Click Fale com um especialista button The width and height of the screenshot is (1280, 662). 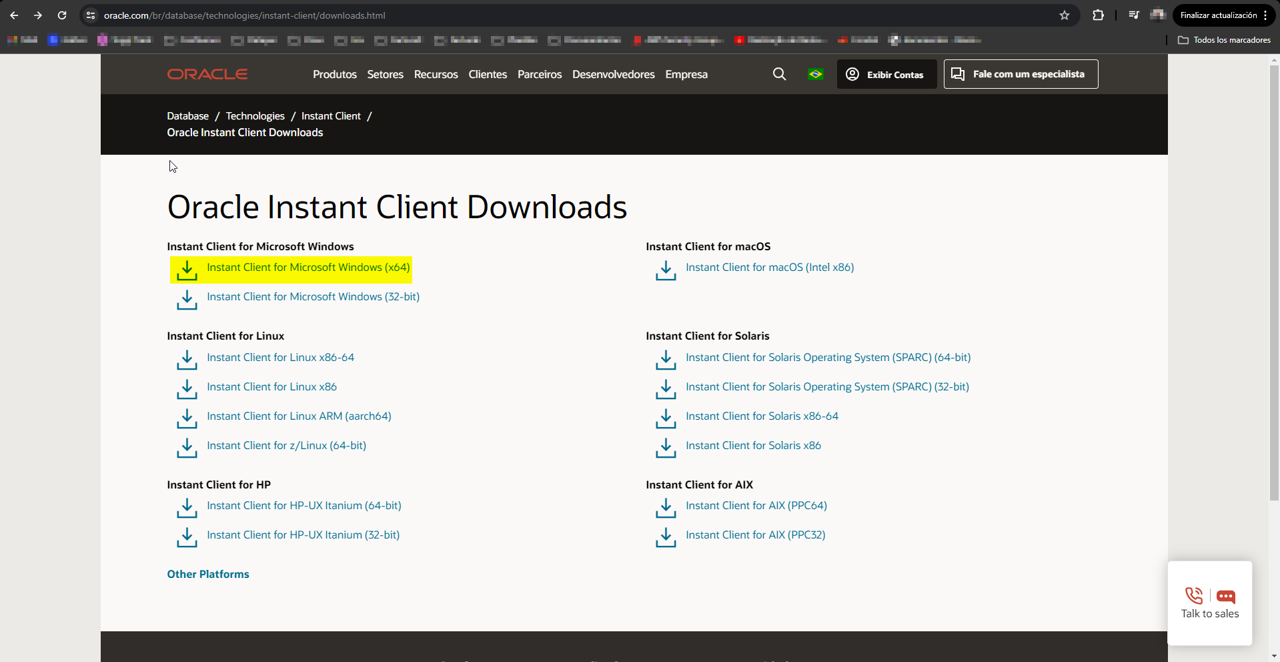coord(1021,74)
